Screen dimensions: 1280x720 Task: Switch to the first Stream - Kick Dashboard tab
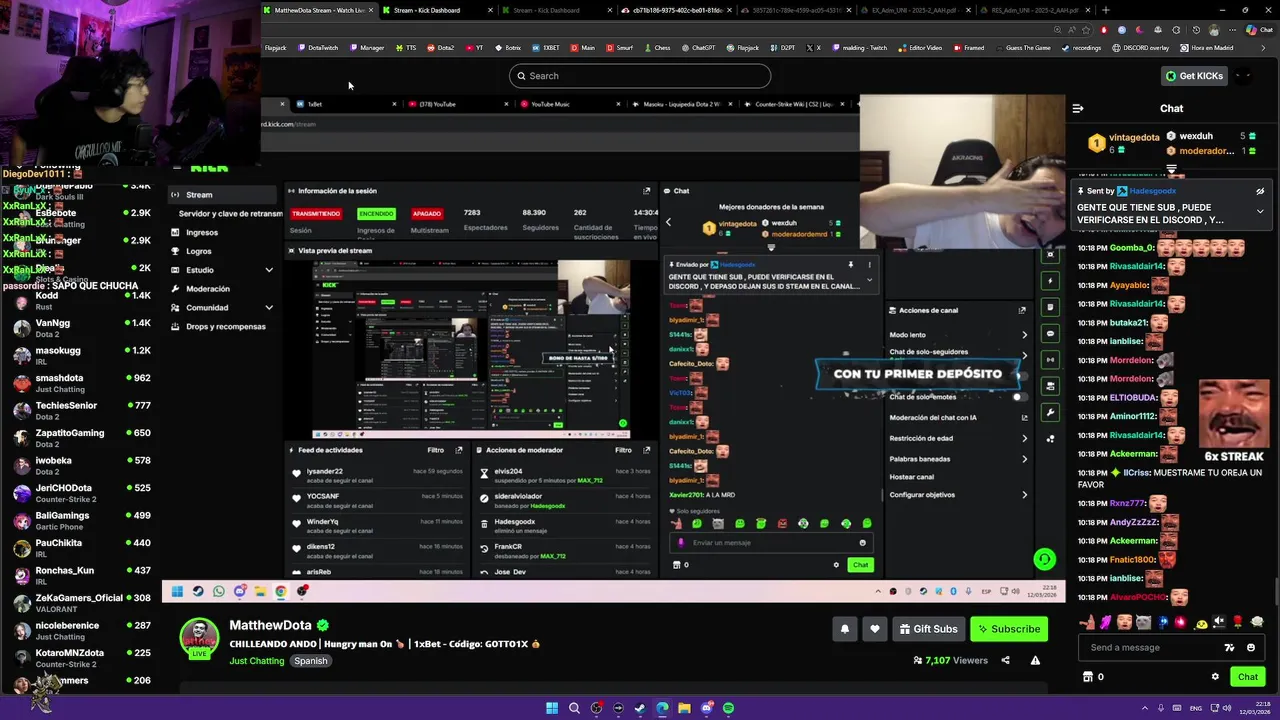coord(438,10)
